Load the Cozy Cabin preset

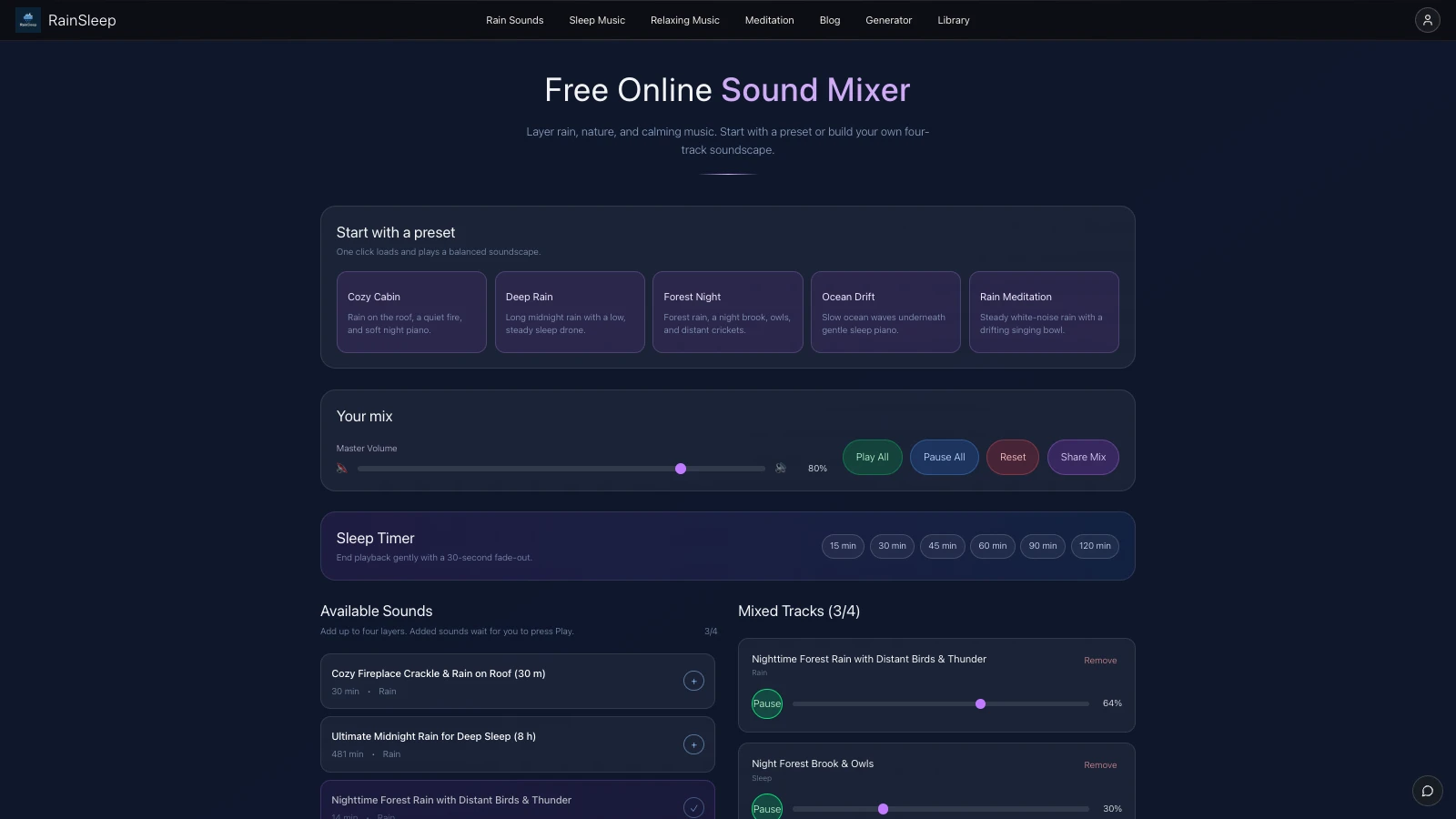[x=411, y=312]
